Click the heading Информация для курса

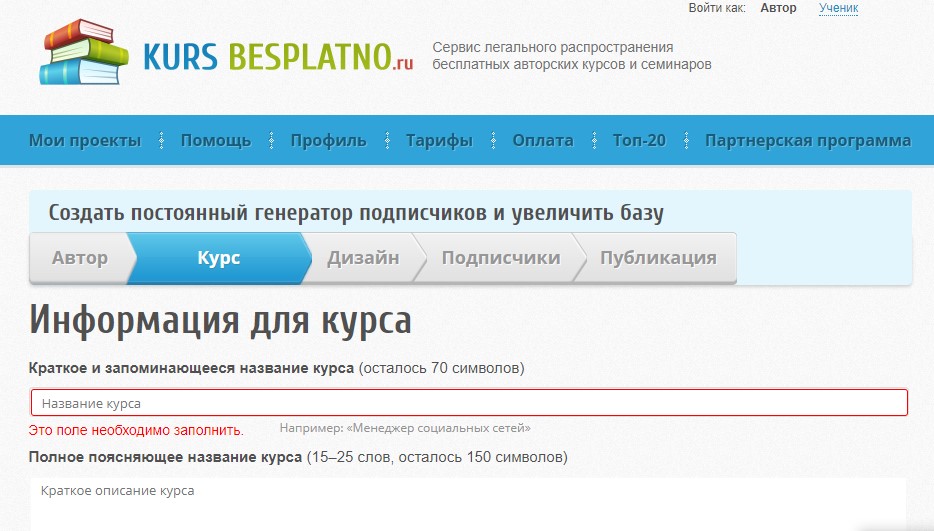tap(220, 321)
